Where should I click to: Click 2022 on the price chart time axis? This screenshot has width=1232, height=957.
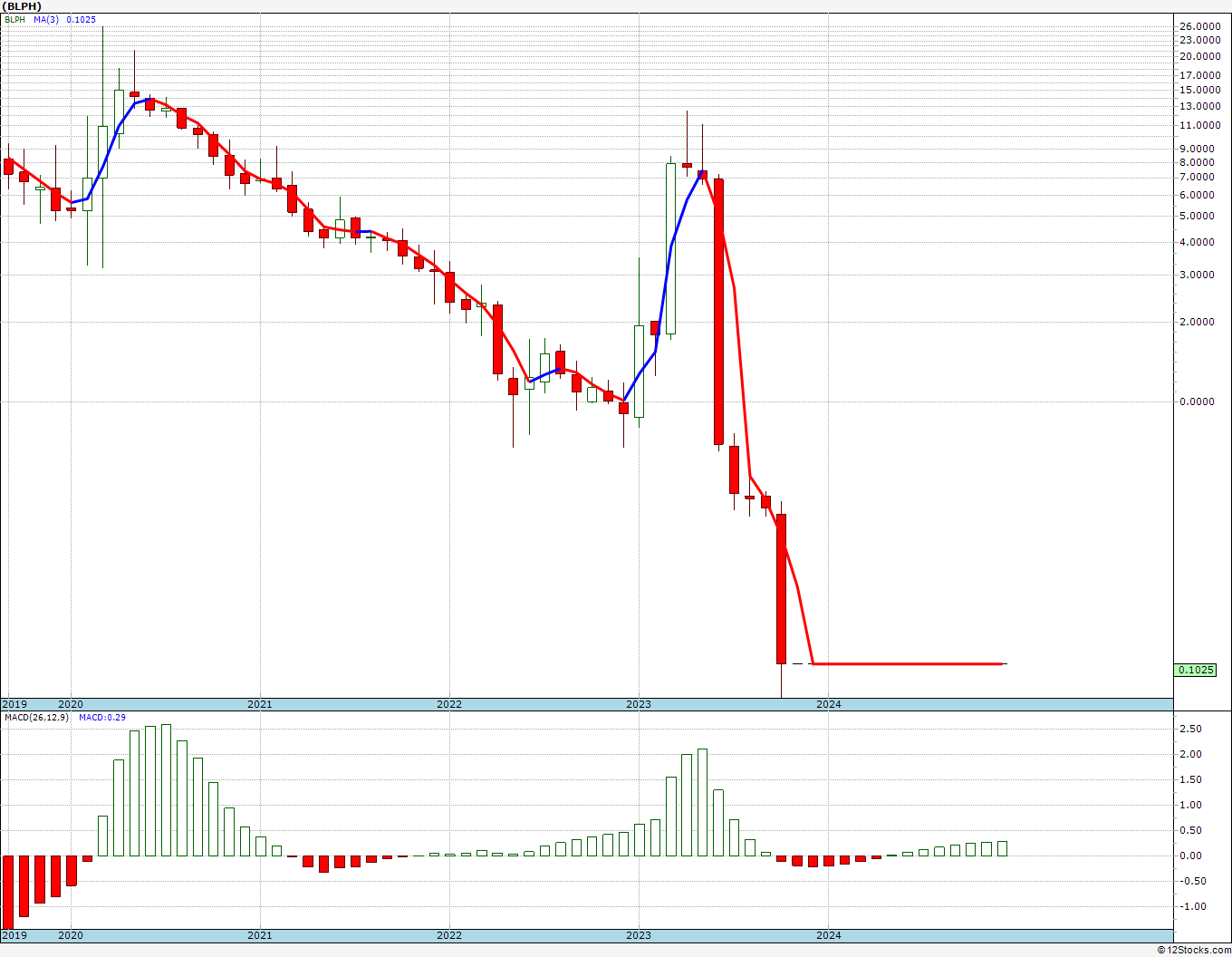pos(448,704)
